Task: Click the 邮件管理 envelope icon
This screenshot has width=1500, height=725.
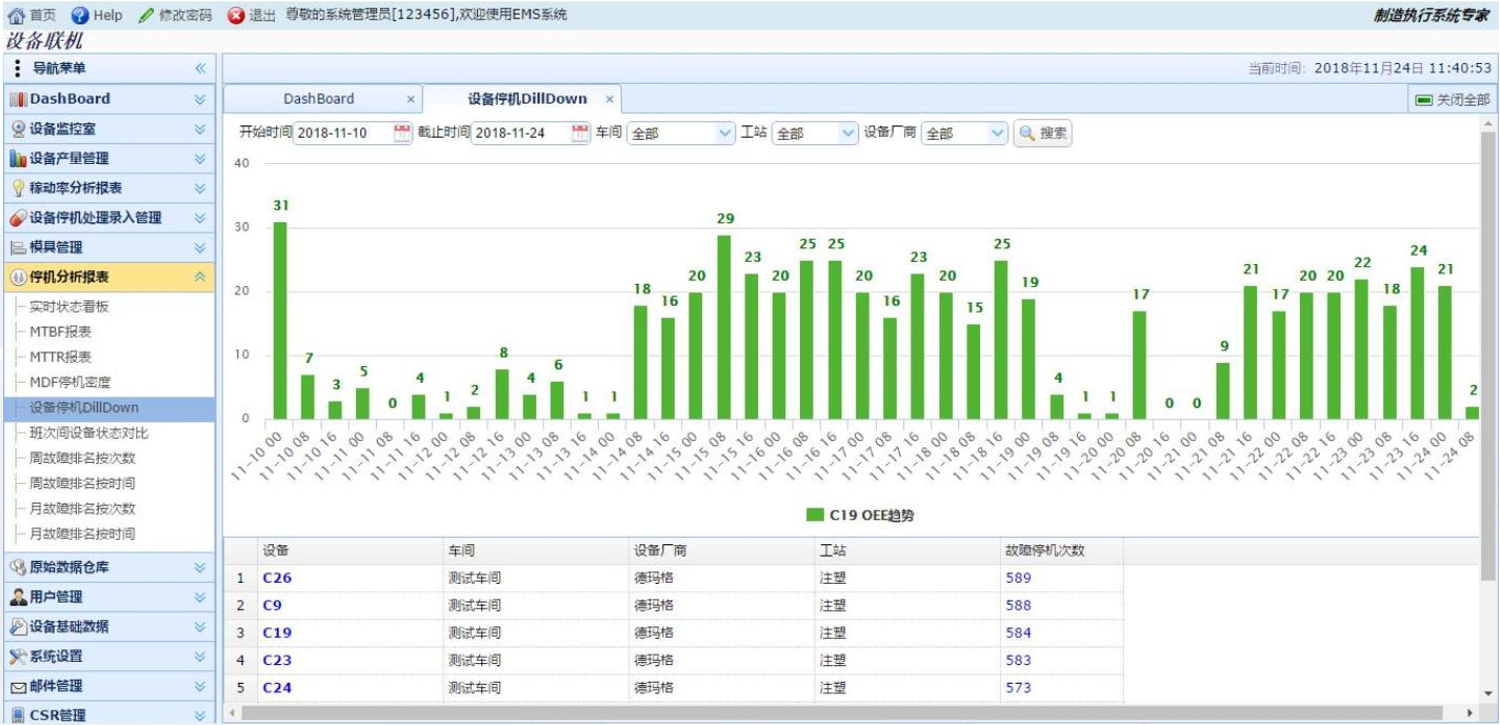Action: (18, 686)
